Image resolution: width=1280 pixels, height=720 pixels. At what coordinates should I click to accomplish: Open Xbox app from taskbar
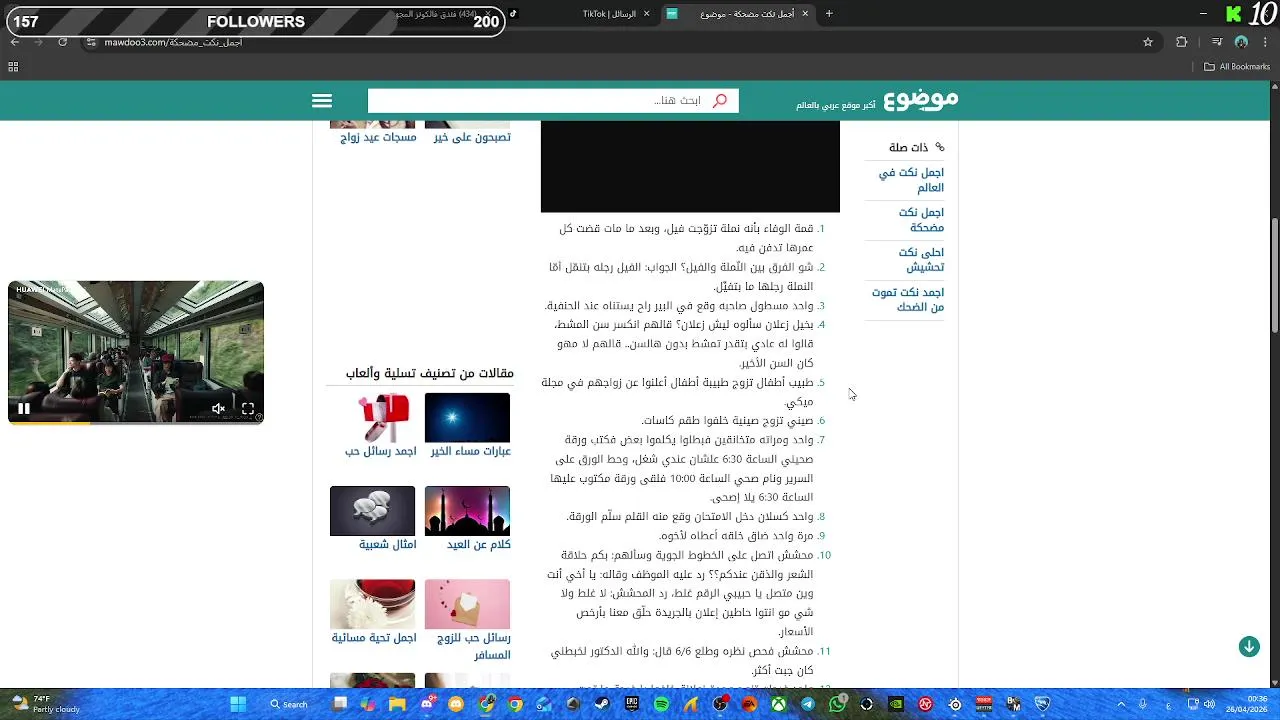[778, 704]
